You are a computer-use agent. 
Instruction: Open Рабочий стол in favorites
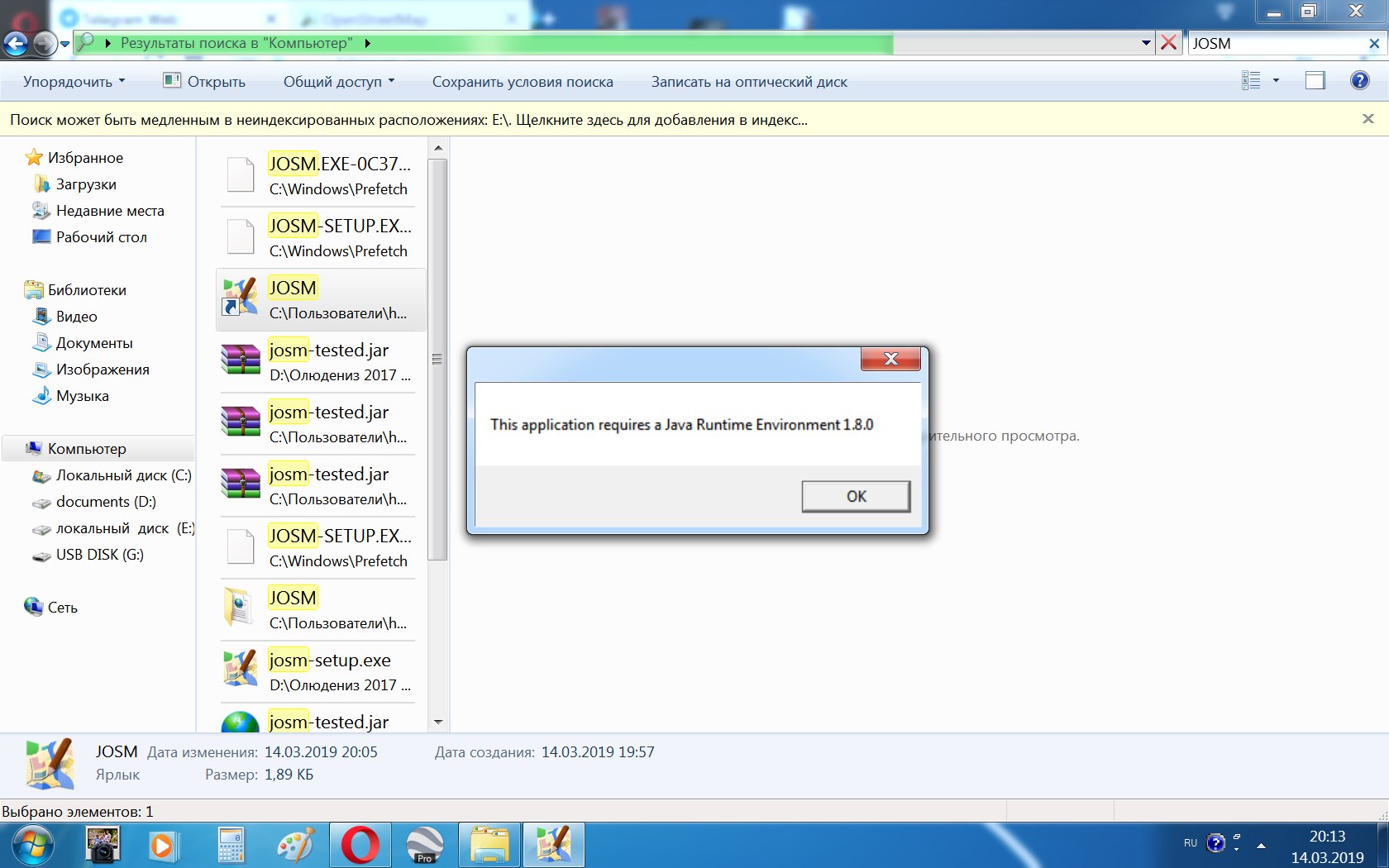point(90,236)
